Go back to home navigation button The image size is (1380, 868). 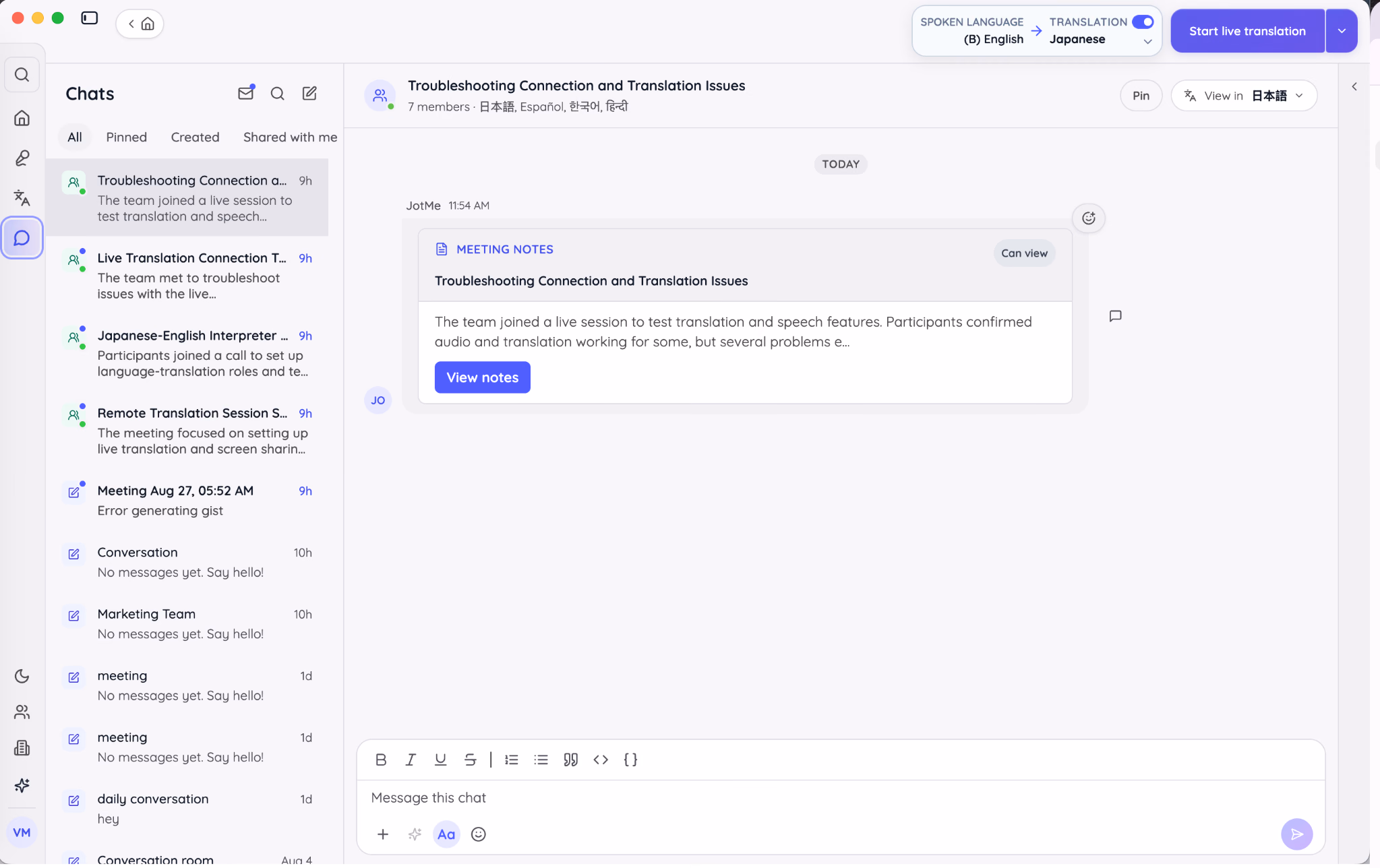pos(140,24)
